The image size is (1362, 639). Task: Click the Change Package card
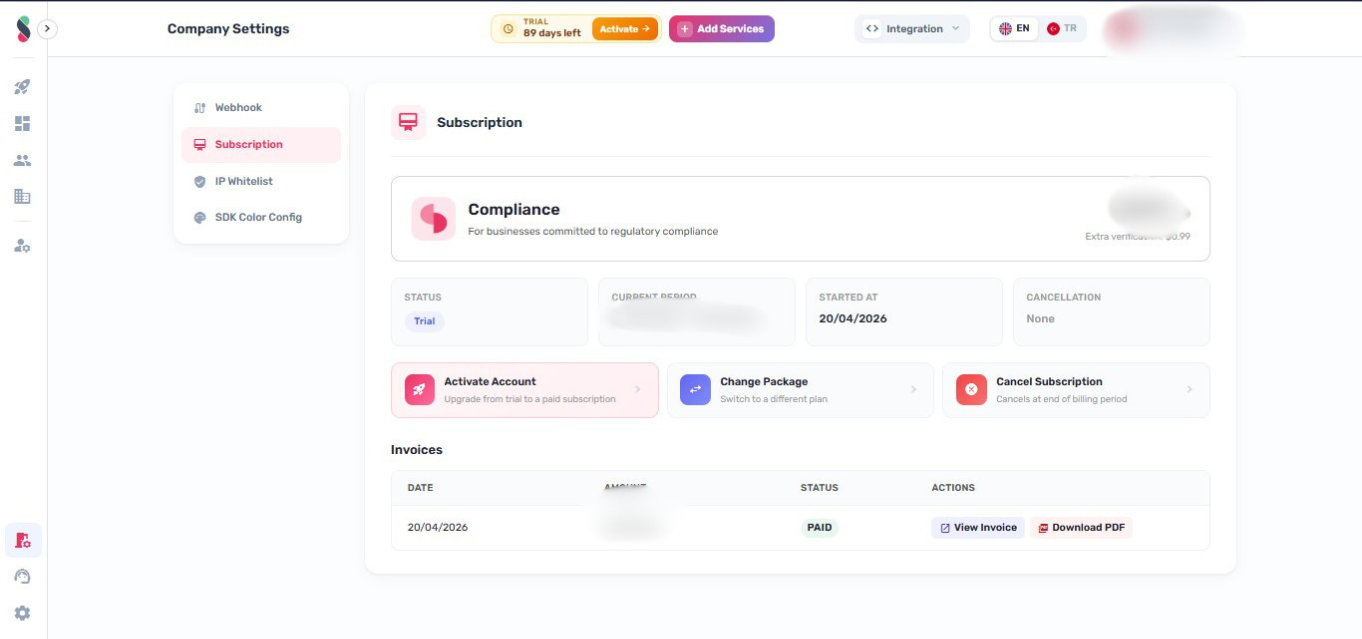[800, 390]
